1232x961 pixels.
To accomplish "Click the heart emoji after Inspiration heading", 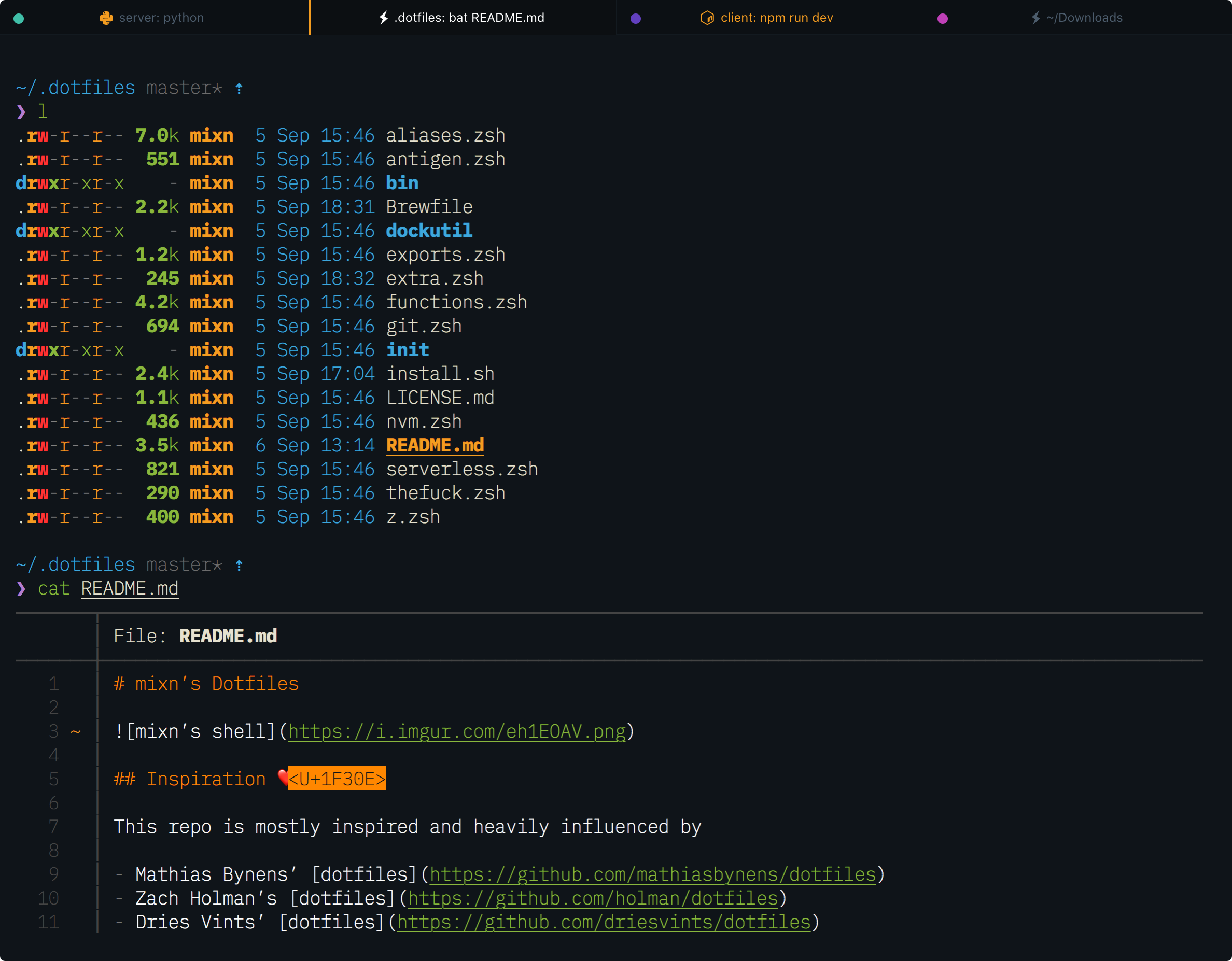I will pyautogui.click(x=283, y=778).
